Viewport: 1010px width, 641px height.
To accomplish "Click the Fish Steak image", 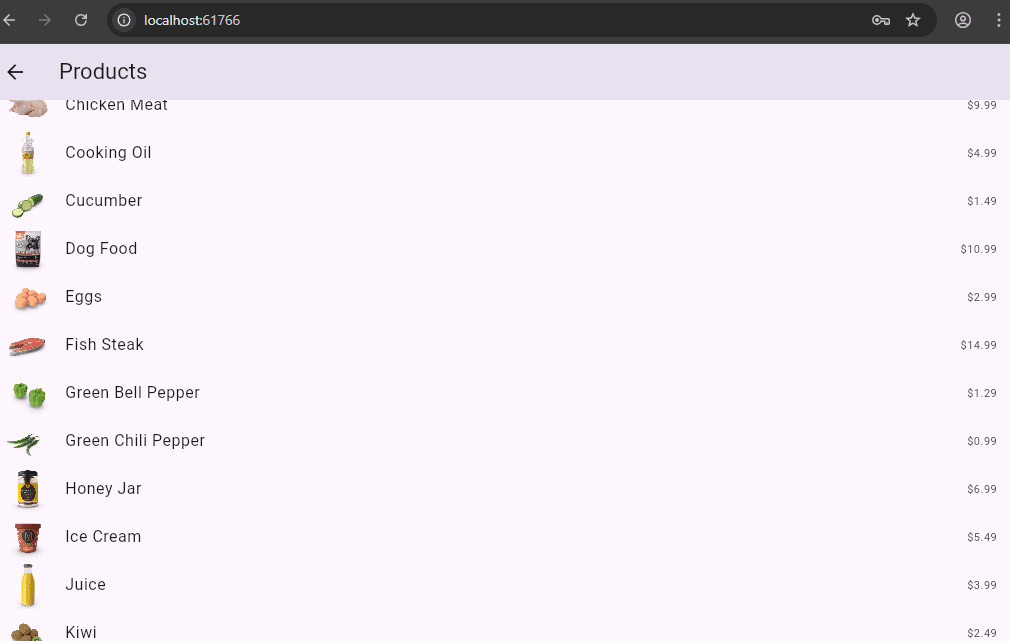I will [27, 346].
